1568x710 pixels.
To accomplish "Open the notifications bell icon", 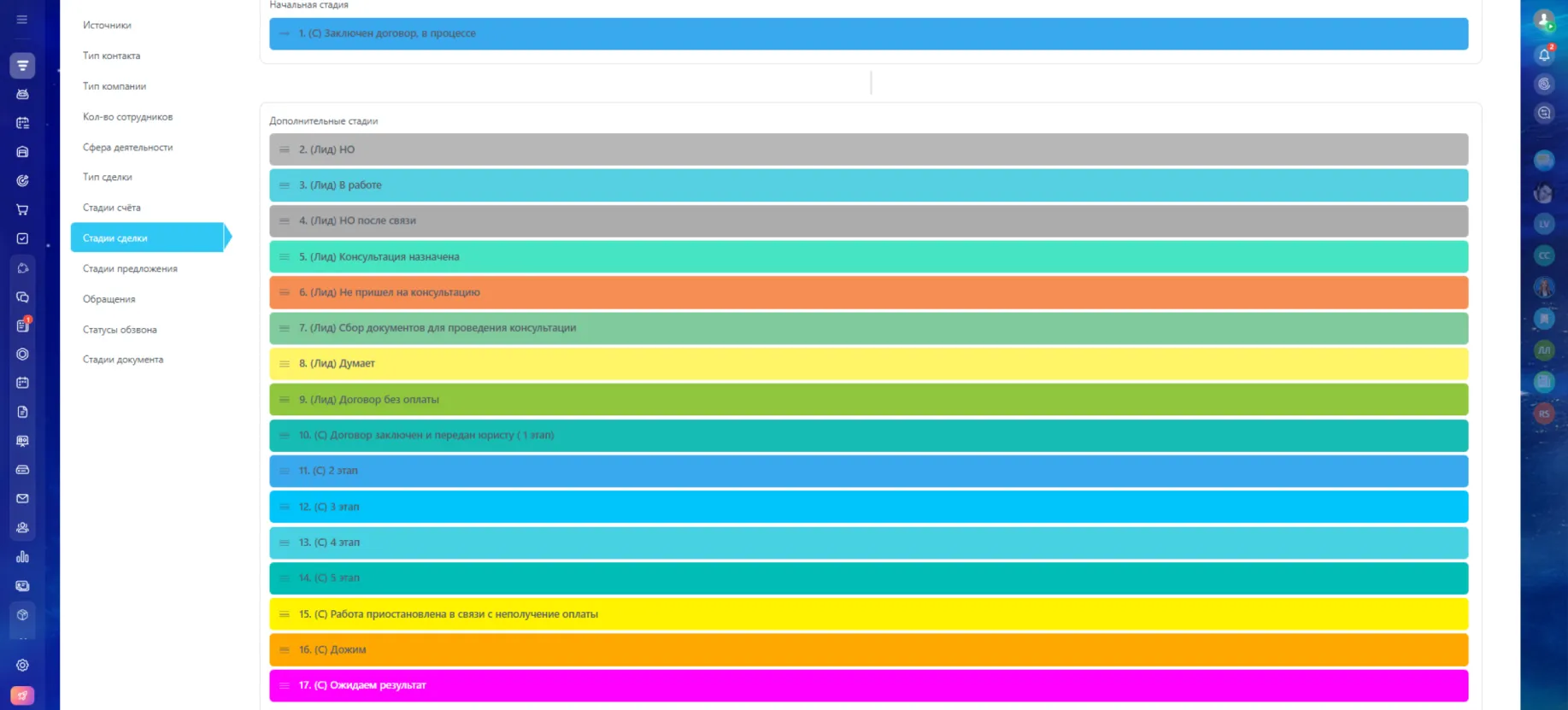I will click(x=1544, y=55).
